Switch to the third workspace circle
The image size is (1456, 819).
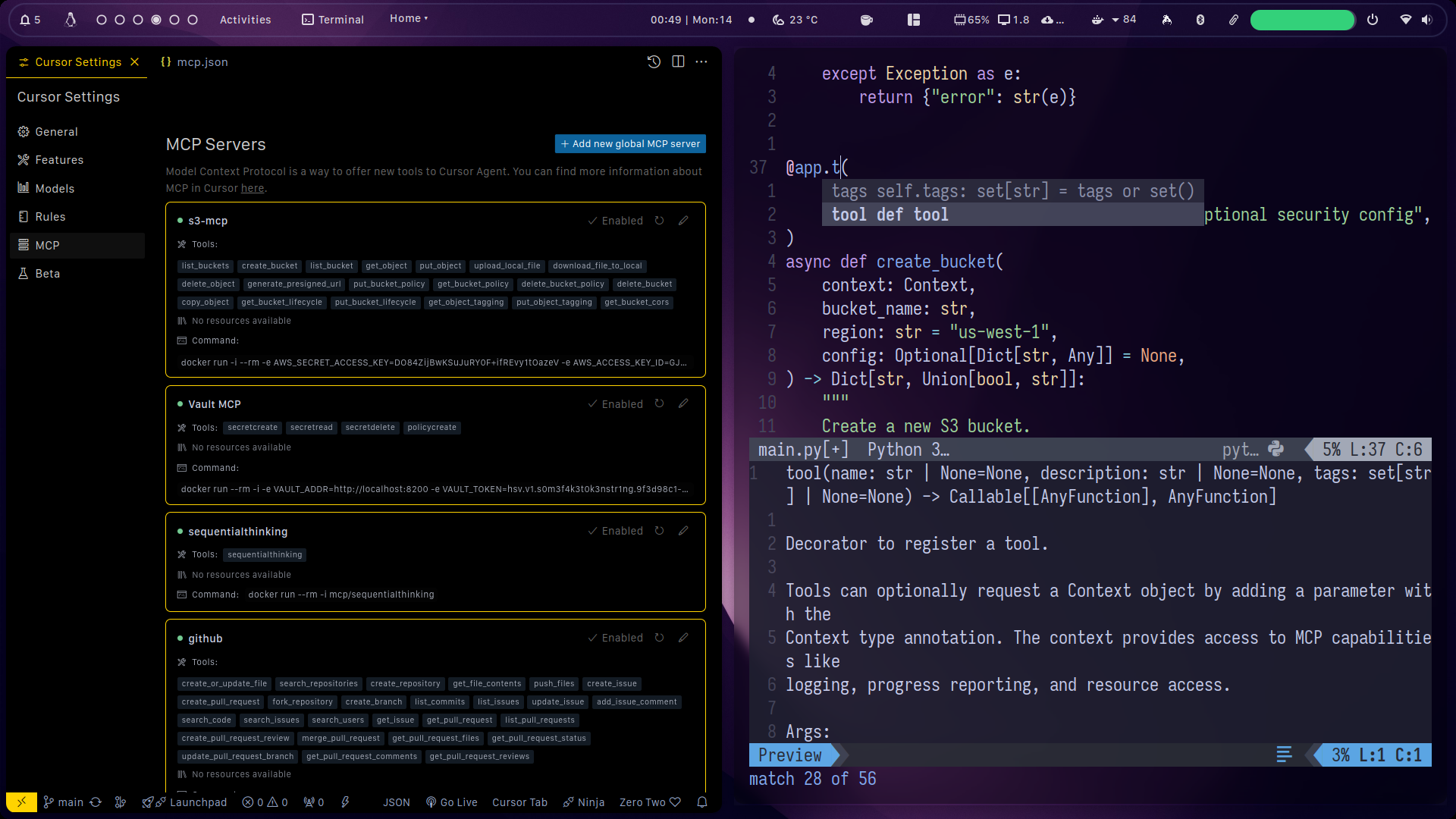[138, 20]
